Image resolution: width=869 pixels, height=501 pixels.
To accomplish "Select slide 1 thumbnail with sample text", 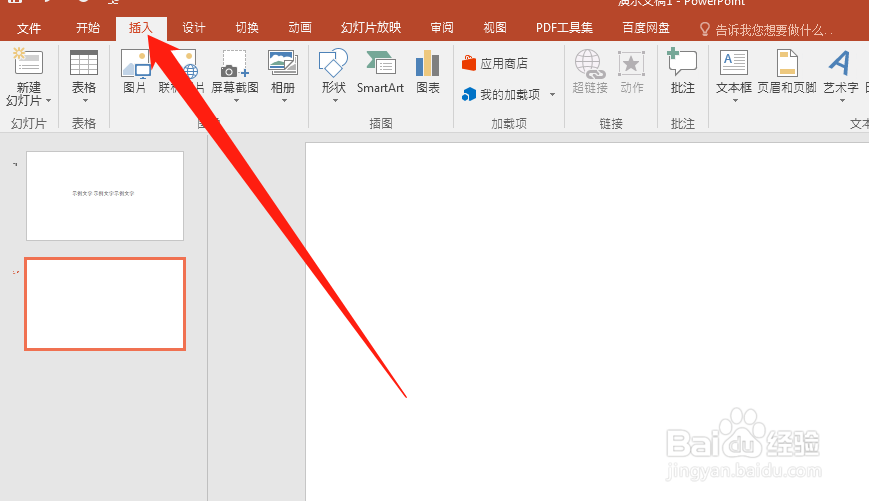I will coord(105,196).
